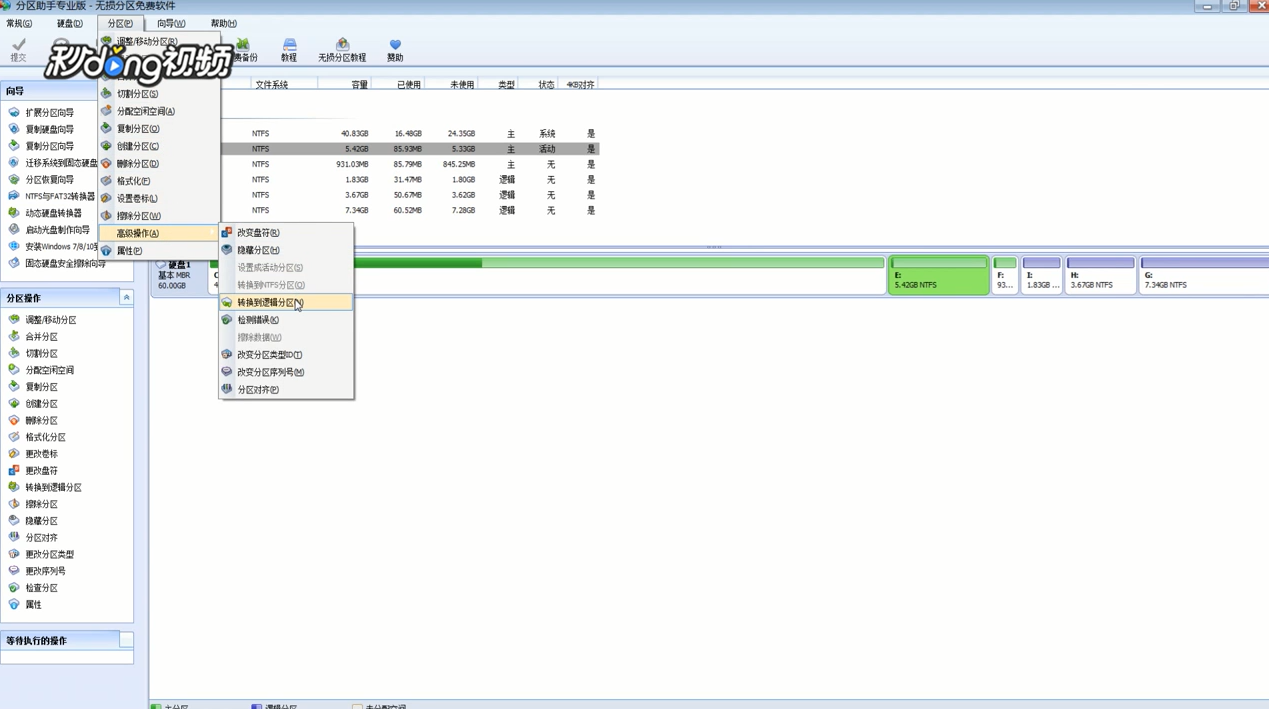
Task: Select the E: 5.42GB NTFS partition block
Action: 939,275
